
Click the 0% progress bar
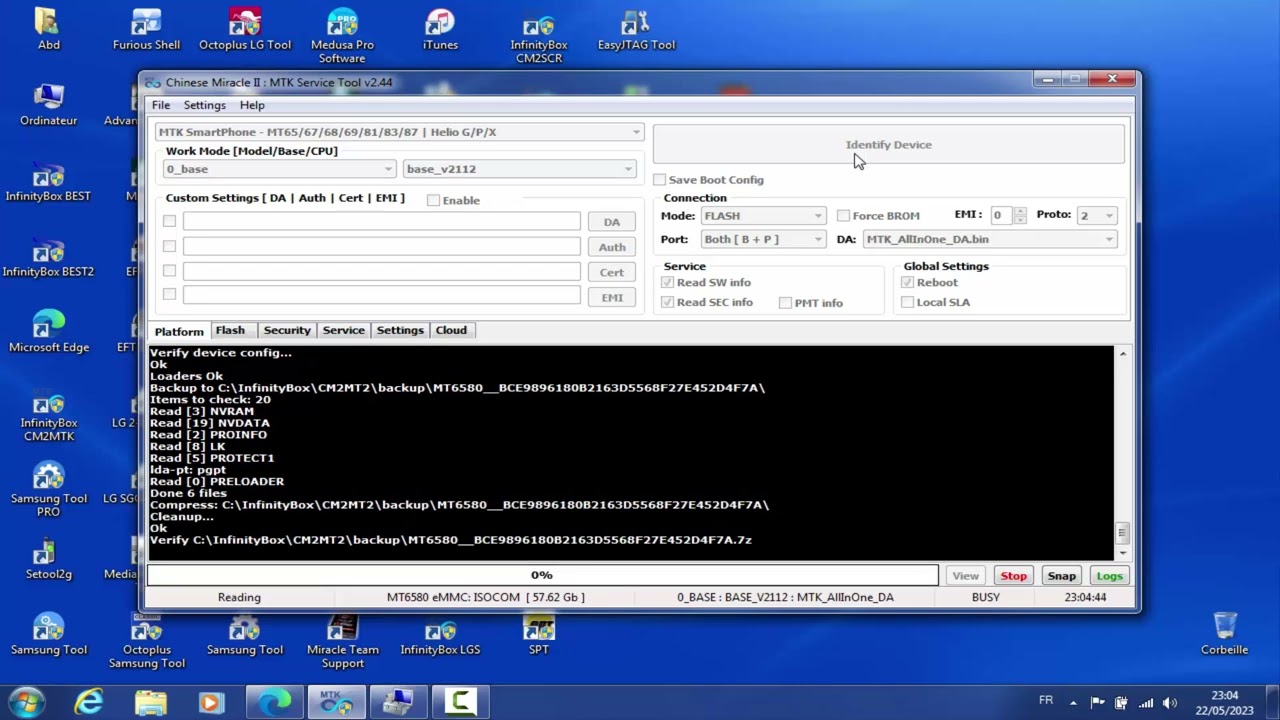(542, 575)
